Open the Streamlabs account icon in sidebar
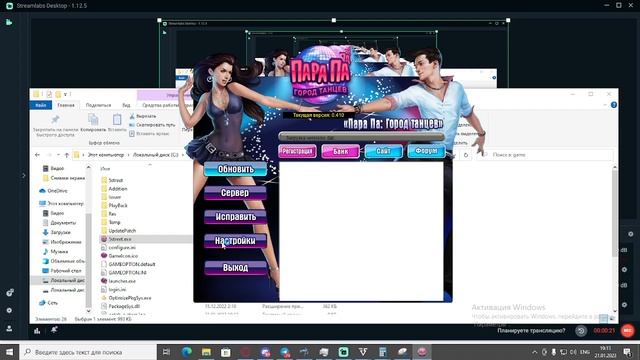640x360 pixels. 9,328
